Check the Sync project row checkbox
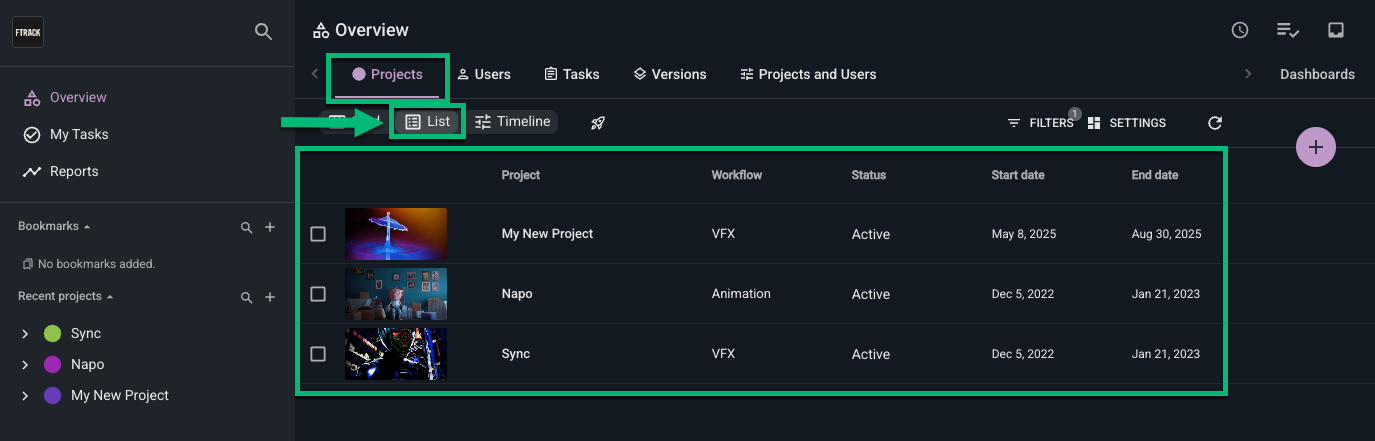Image resolution: width=1375 pixels, height=441 pixels. [318, 354]
